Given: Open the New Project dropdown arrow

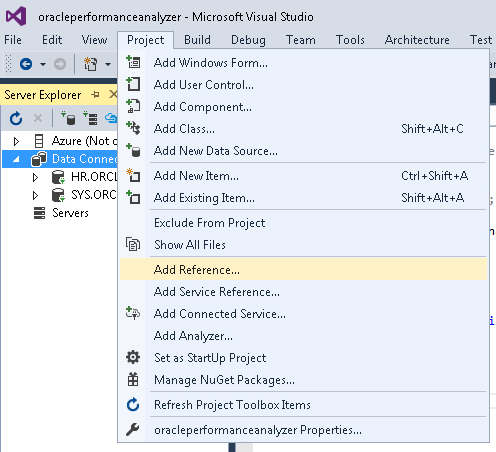Looking at the screenshot, I should pyautogui.click(x=108, y=64).
